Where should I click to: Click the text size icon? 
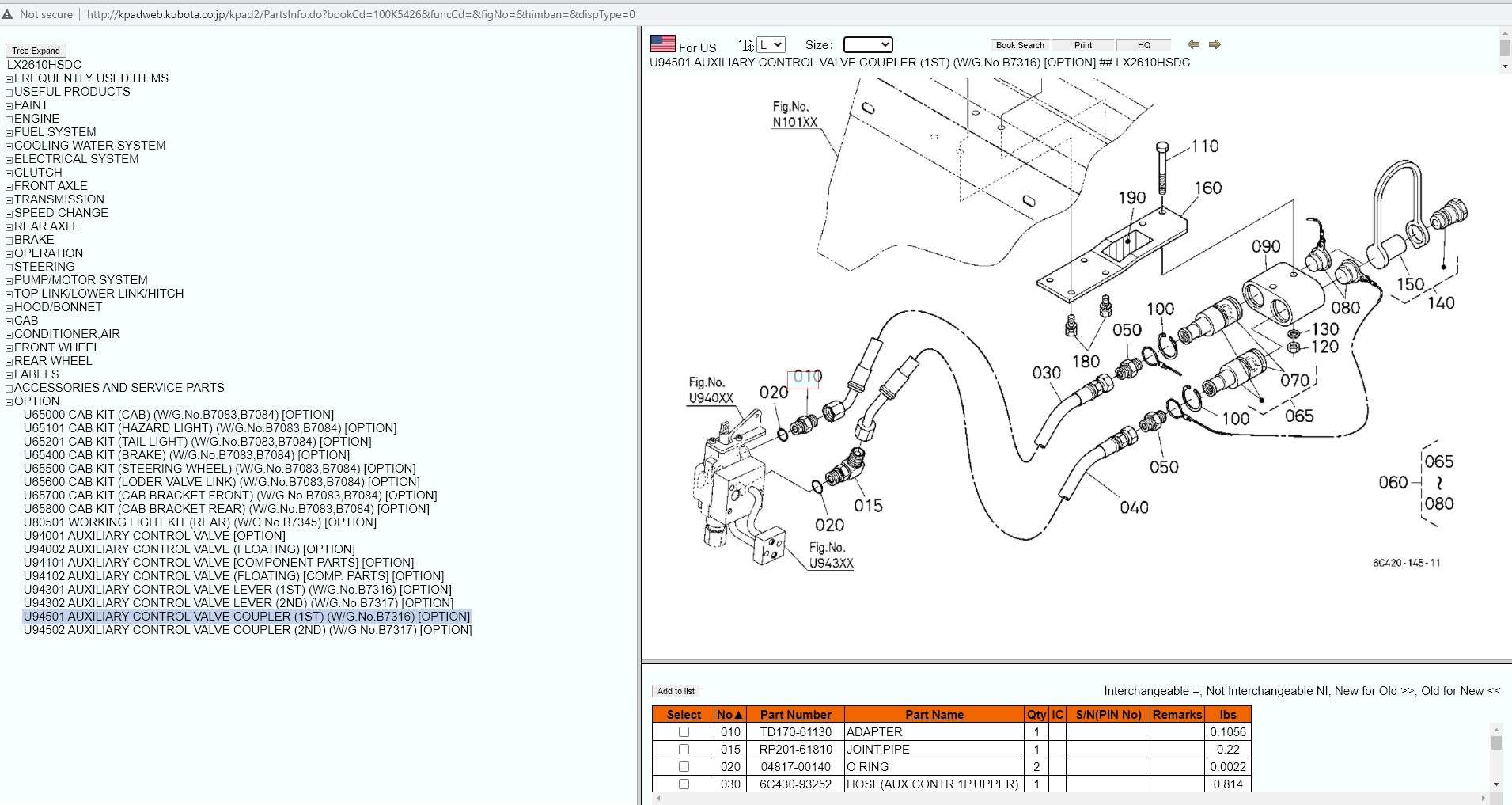(x=746, y=45)
